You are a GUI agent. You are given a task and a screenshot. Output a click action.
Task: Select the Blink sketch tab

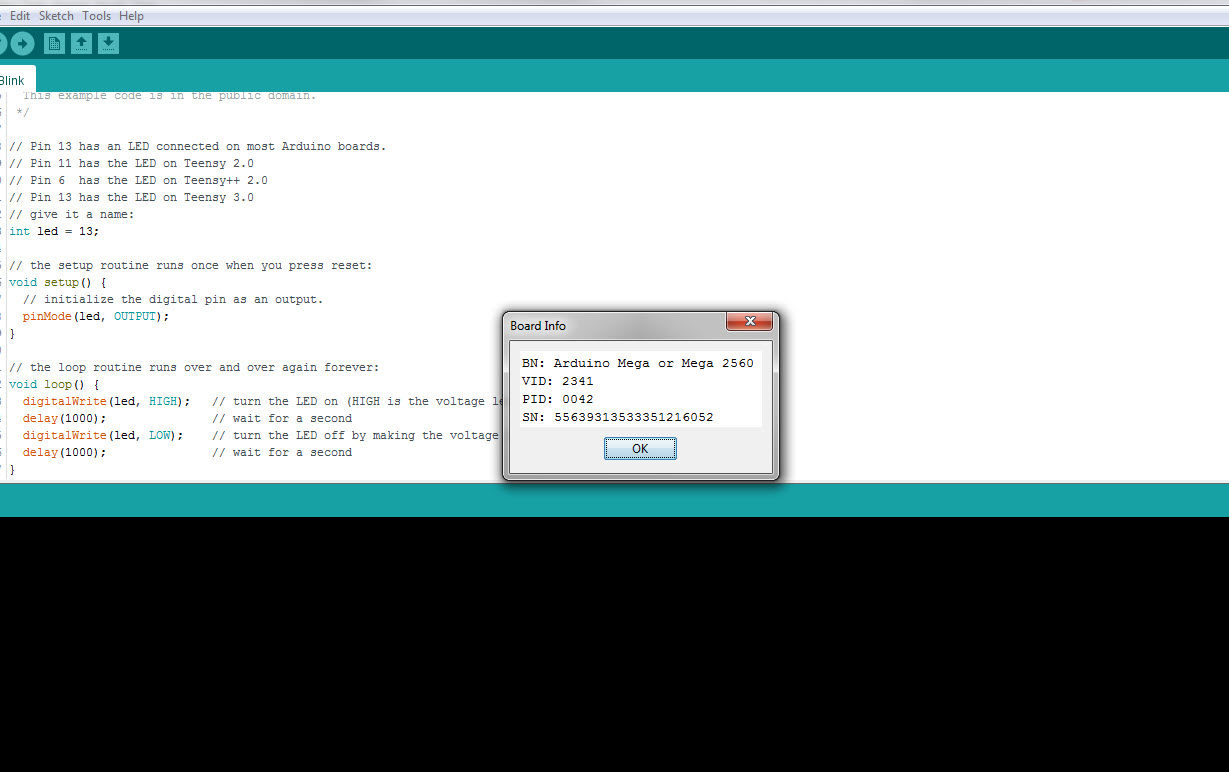pyautogui.click(x=12, y=79)
